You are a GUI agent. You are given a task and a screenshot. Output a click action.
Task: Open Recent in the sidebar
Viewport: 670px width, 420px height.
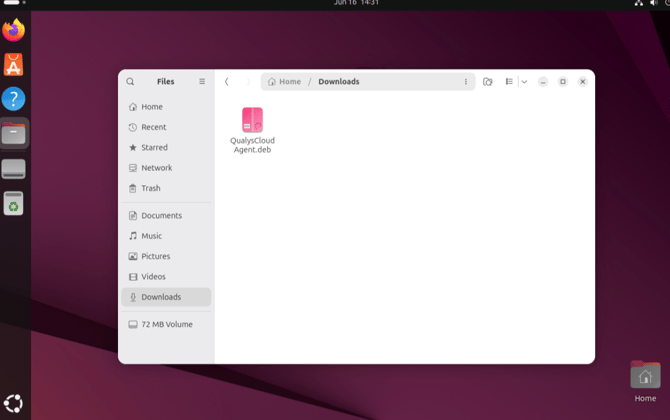click(166, 127)
